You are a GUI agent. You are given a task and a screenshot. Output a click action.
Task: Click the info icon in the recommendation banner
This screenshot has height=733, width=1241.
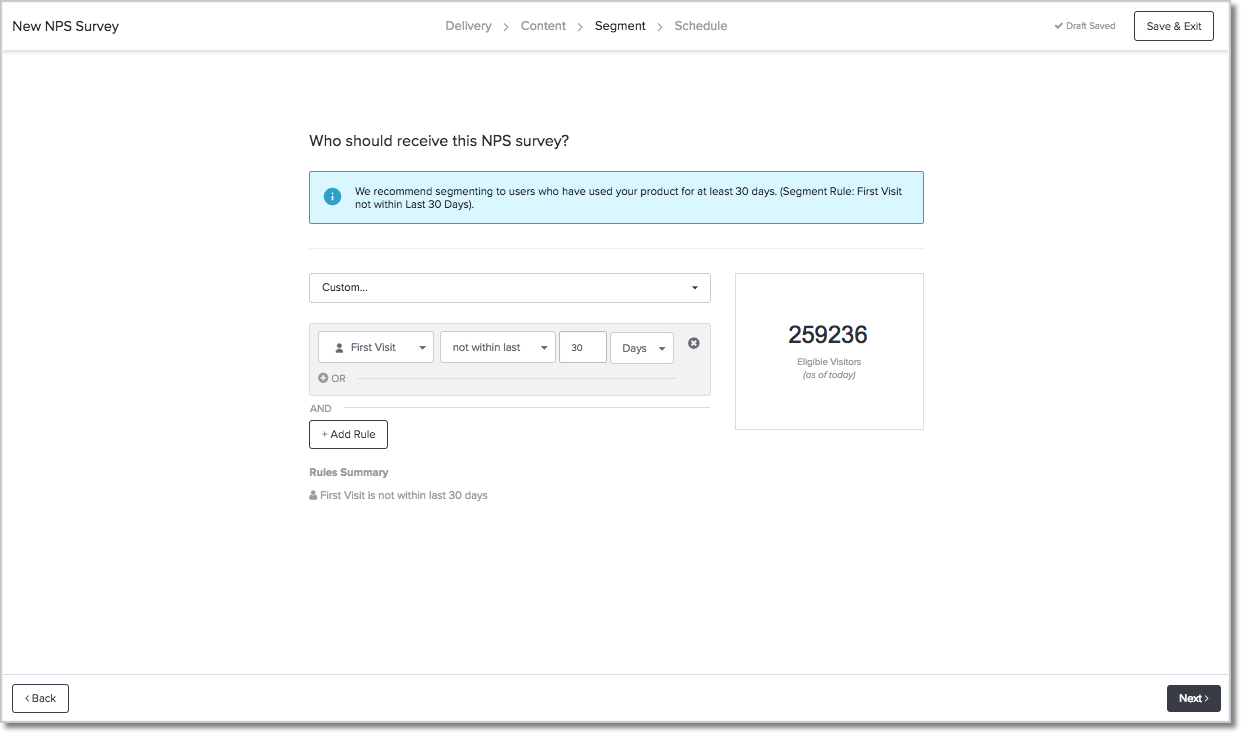pos(332,196)
